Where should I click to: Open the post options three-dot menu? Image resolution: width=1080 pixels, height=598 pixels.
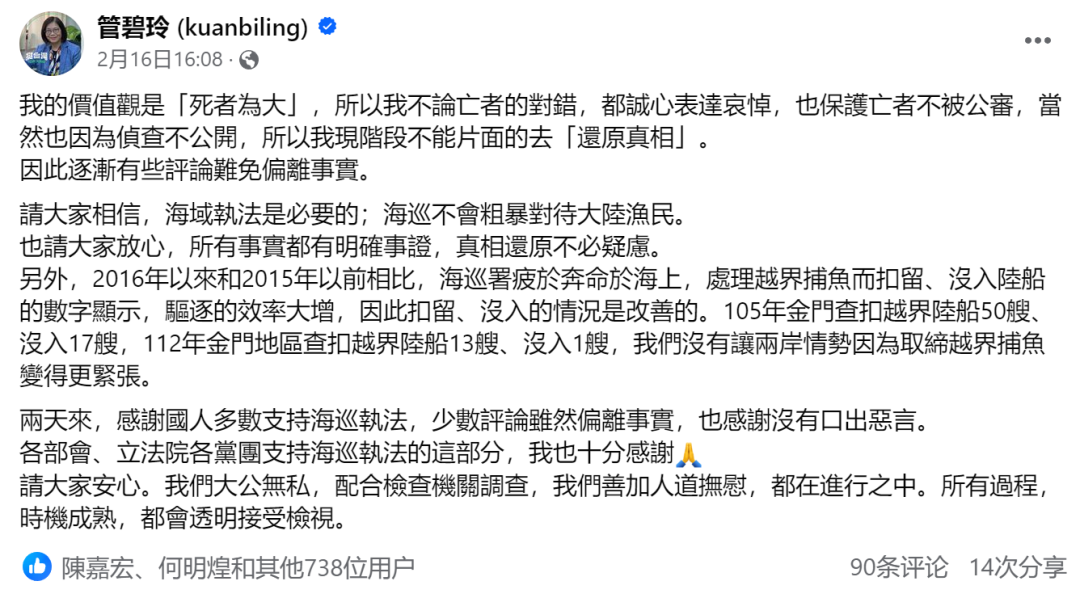click(x=1037, y=39)
